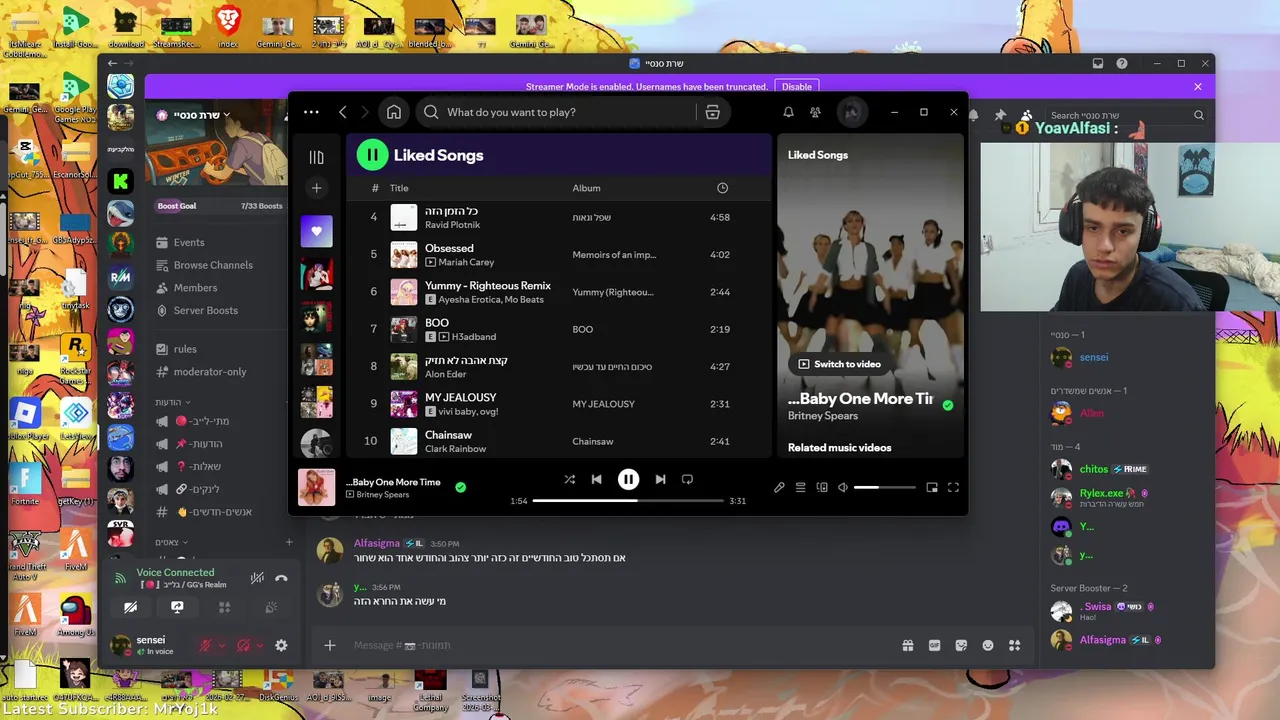The image size is (1280, 720).
Task: Toggle shuffle in Spotify player
Action: (x=569, y=479)
